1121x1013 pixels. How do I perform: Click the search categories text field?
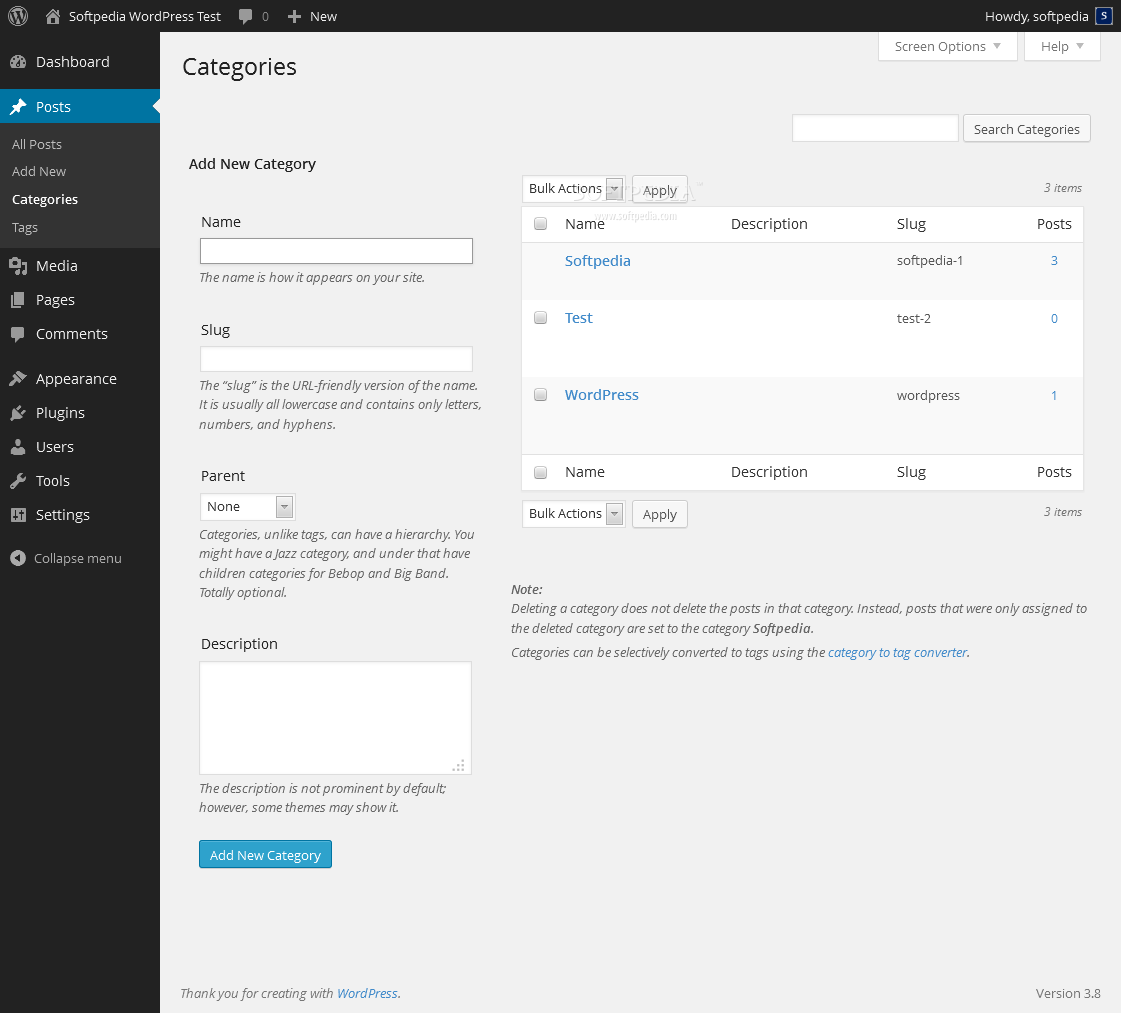pos(875,128)
